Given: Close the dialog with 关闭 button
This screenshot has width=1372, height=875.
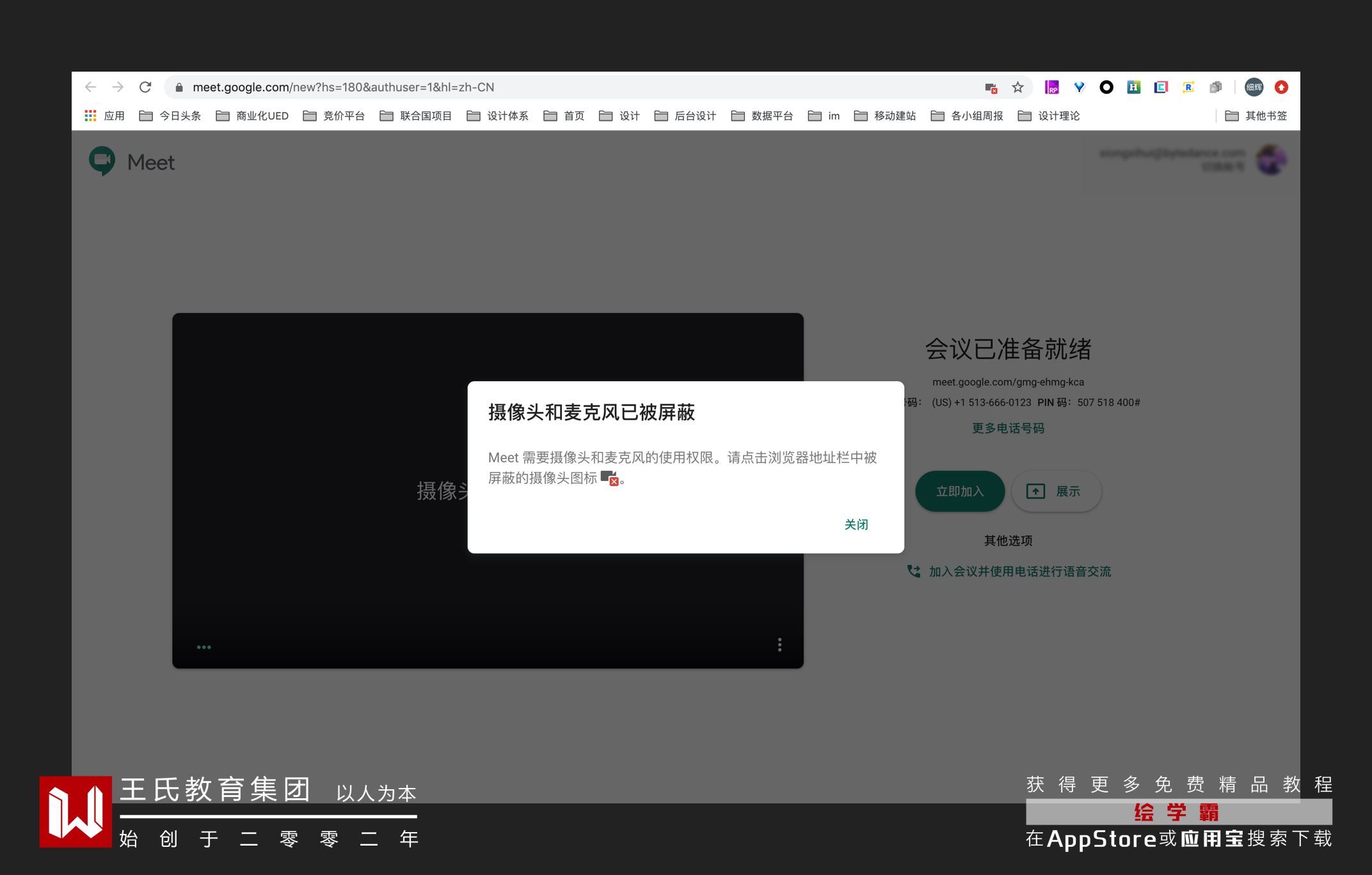Looking at the screenshot, I should (x=856, y=524).
